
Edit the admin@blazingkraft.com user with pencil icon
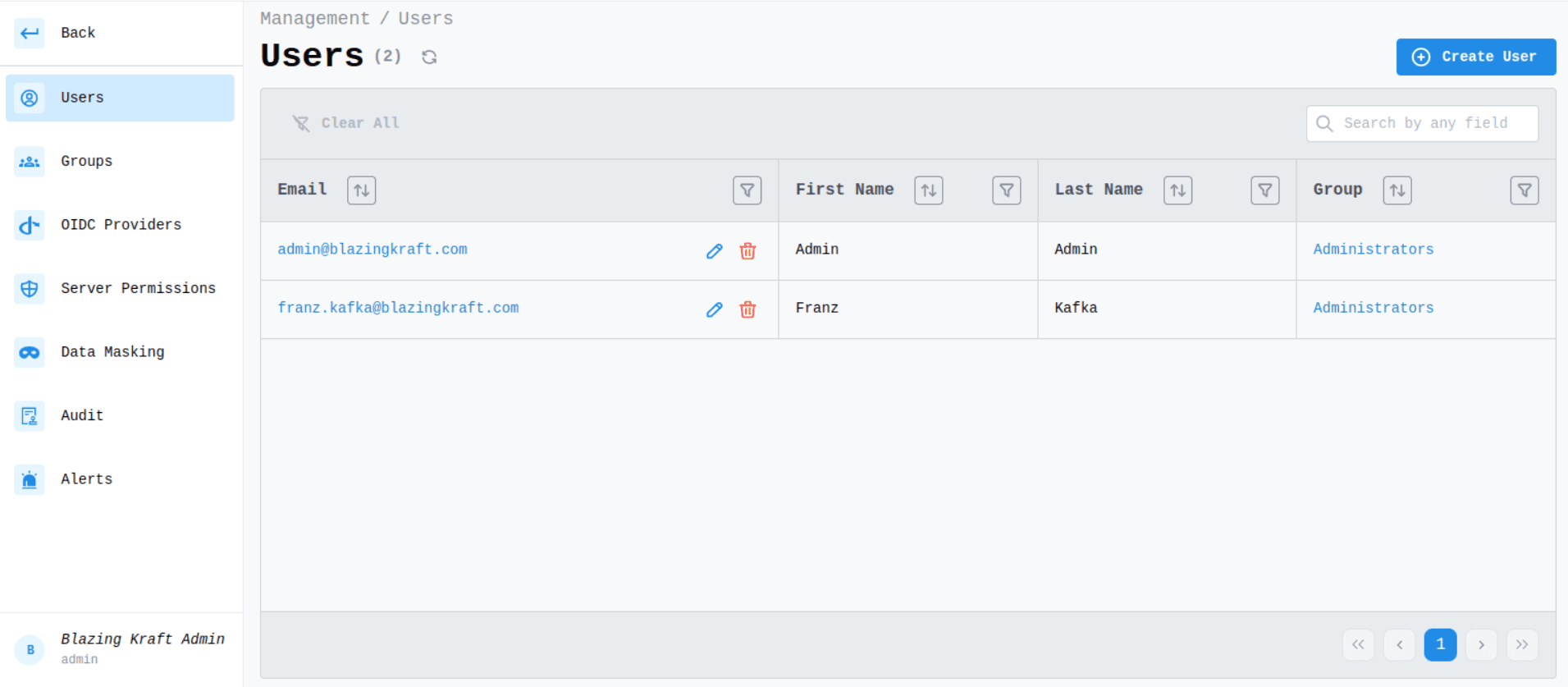coord(714,251)
